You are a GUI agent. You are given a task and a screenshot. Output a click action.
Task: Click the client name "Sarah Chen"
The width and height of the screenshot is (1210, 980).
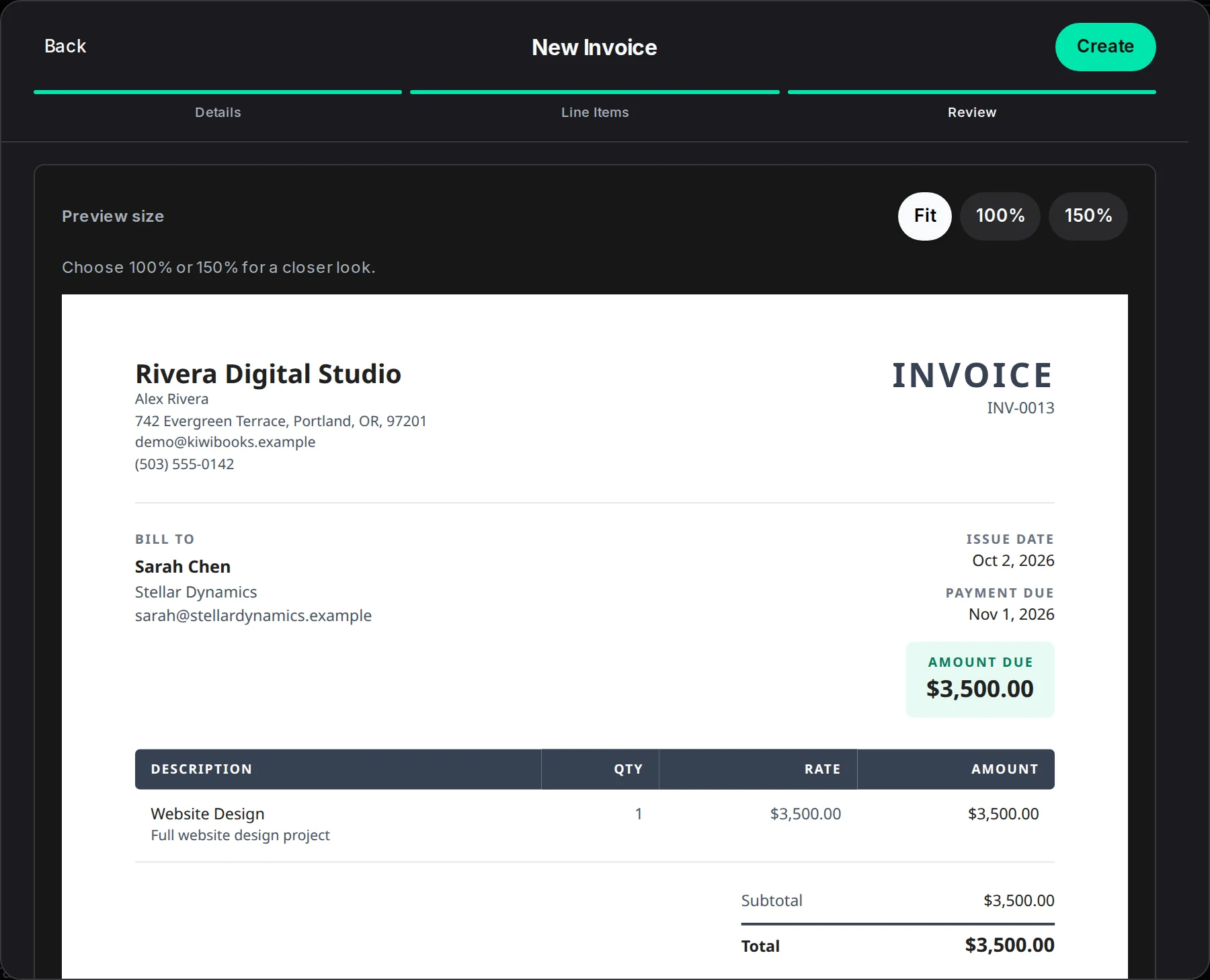pyautogui.click(x=183, y=567)
